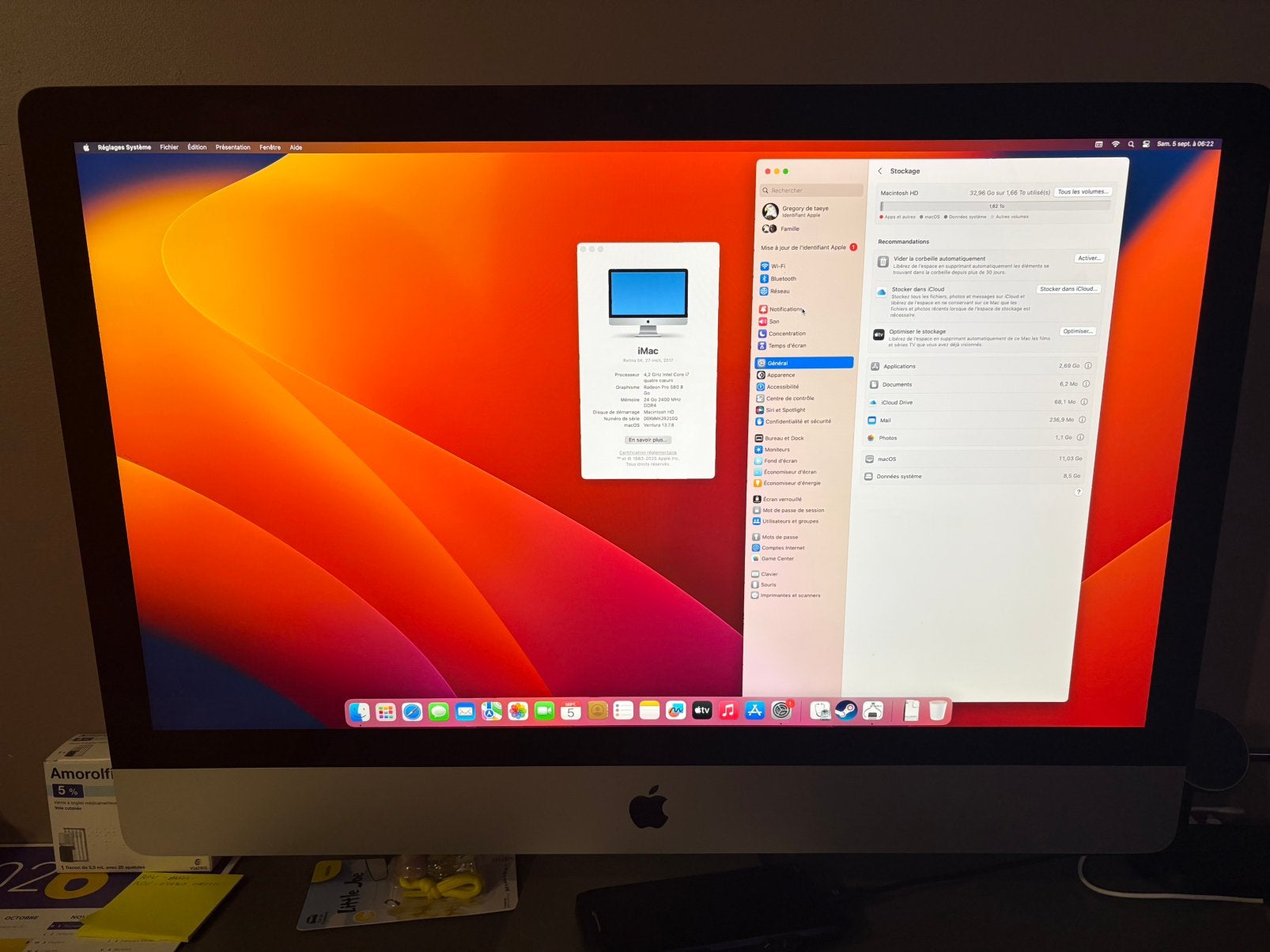The height and width of the screenshot is (952, 1270).
Task: Select Bureau et Dock in the sidebar
Action: [779, 438]
